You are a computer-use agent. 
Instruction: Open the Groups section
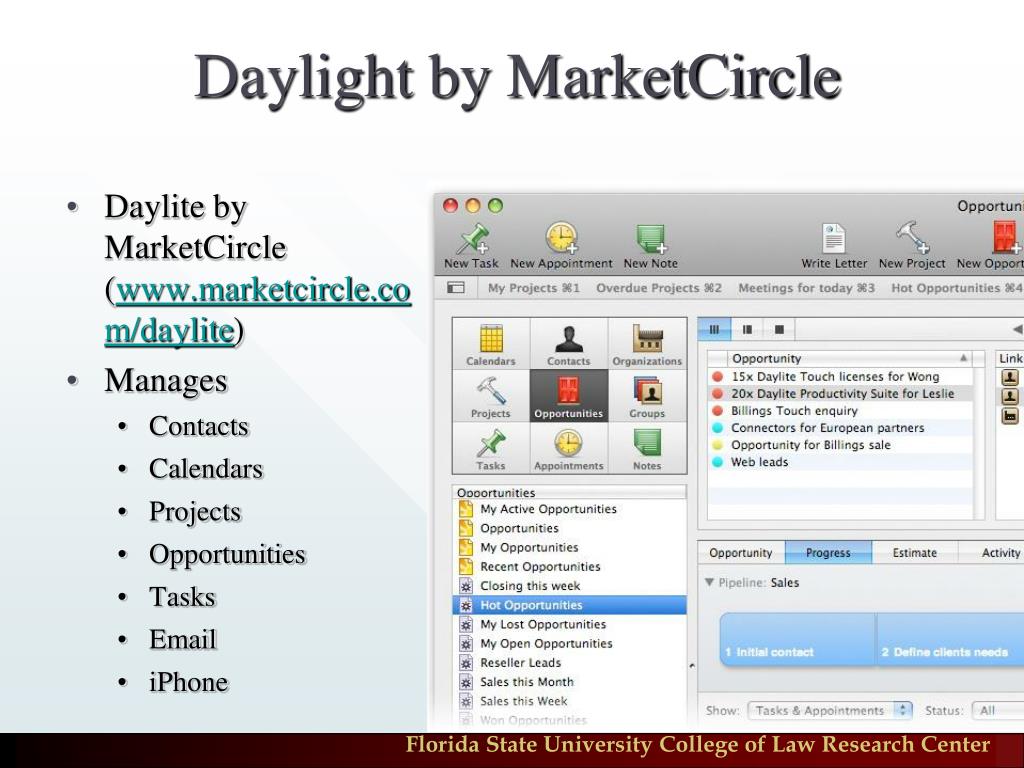coord(647,396)
